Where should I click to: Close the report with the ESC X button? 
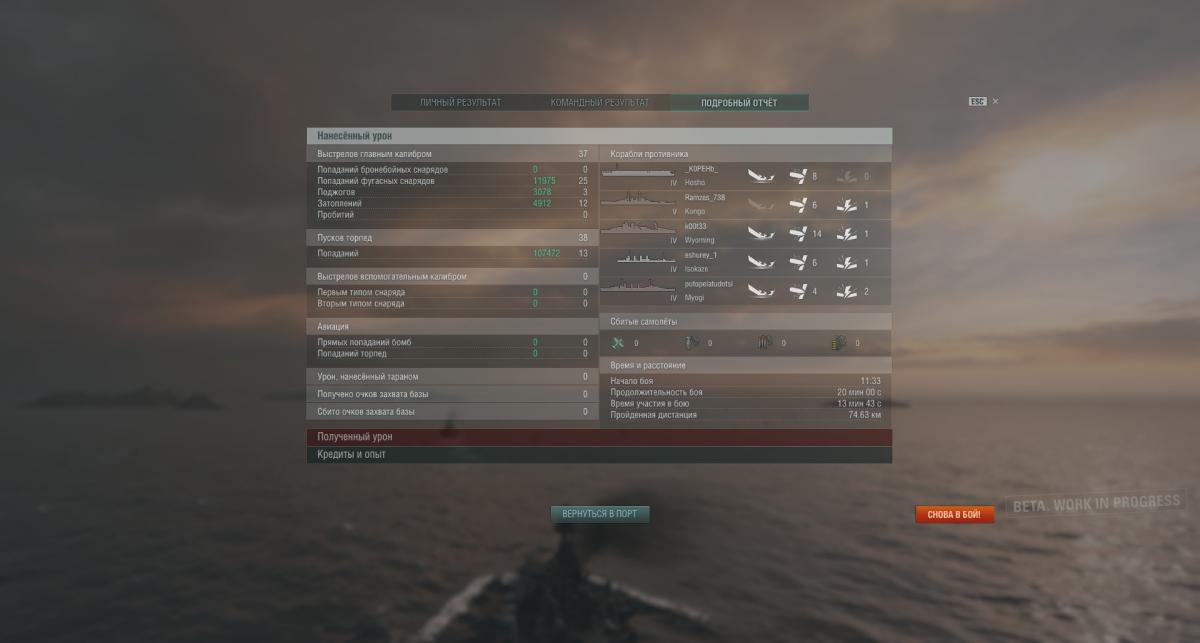point(984,101)
